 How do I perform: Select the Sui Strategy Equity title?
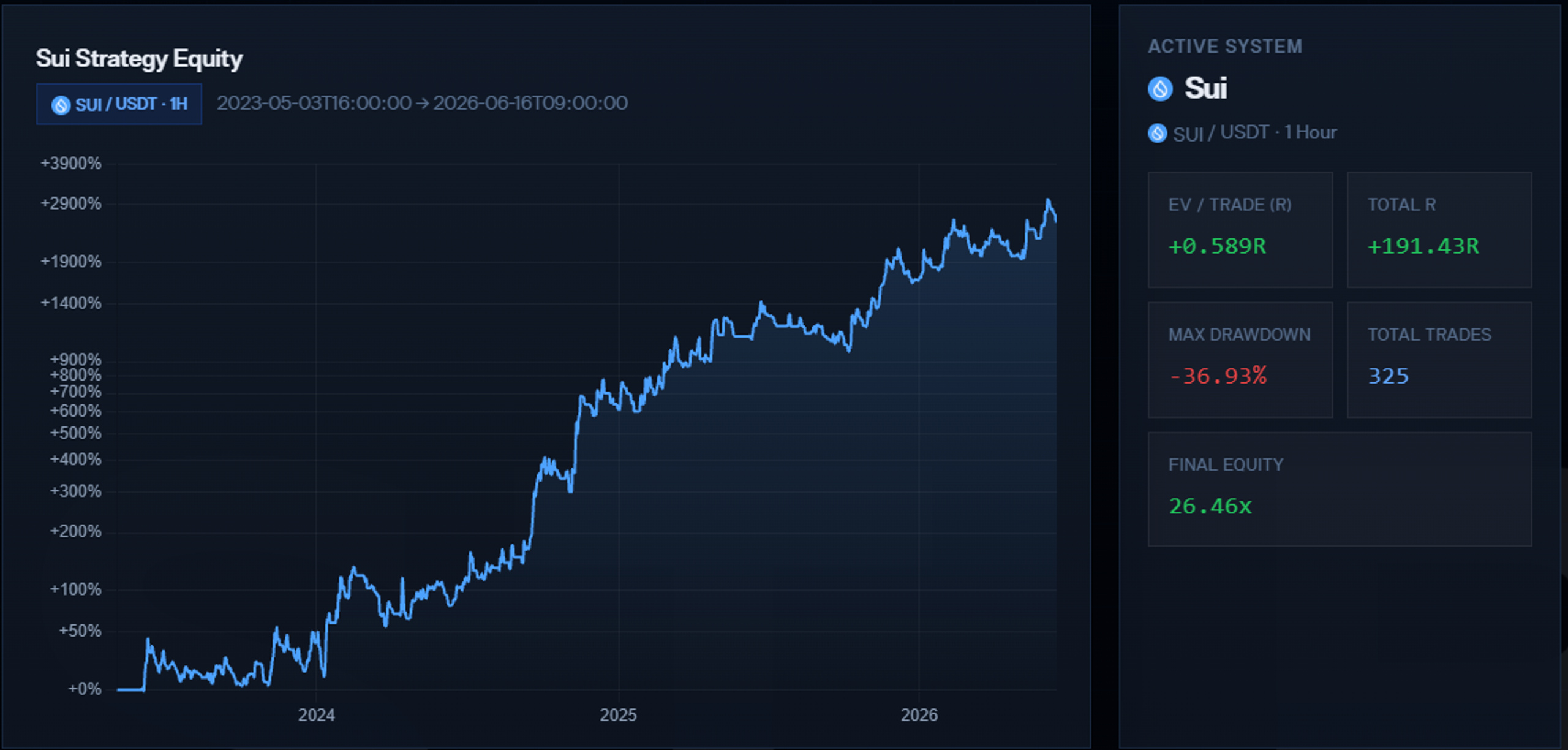(x=139, y=59)
